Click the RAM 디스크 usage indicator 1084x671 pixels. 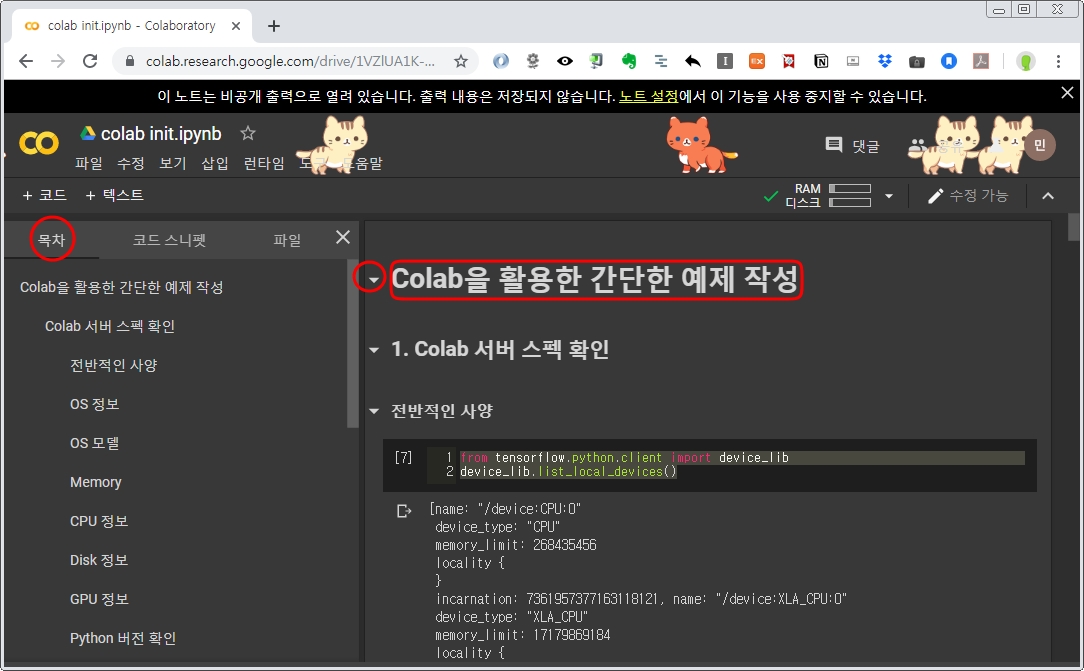828,196
